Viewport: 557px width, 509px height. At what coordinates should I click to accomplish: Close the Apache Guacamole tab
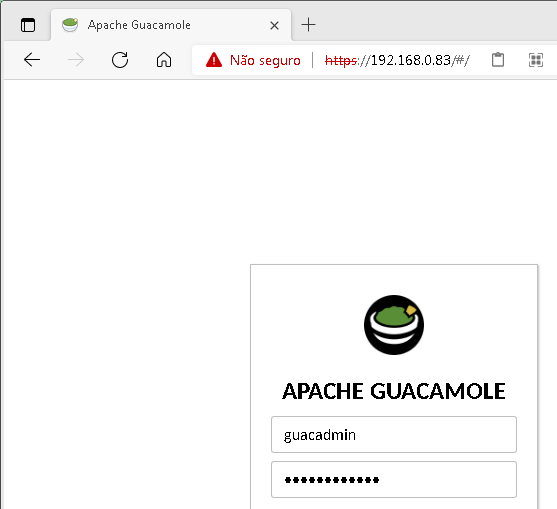(274, 25)
